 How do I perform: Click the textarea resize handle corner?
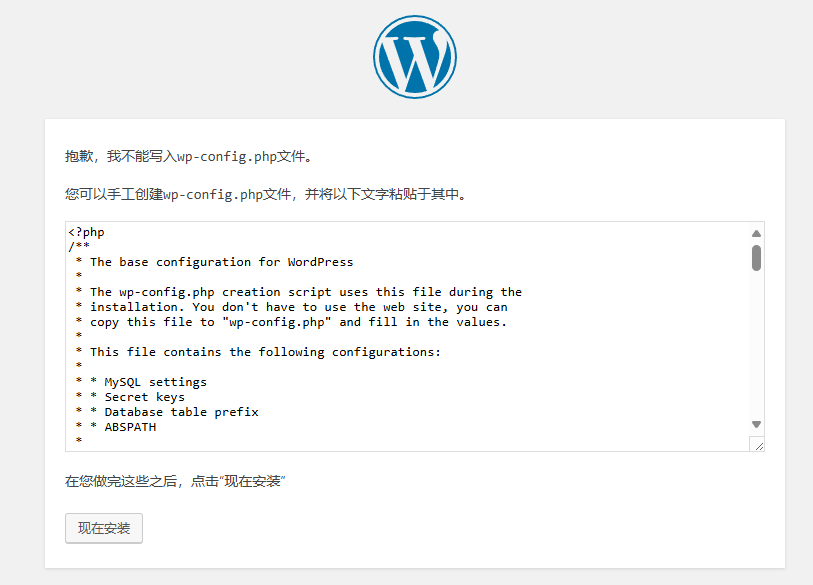[x=758, y=445]
